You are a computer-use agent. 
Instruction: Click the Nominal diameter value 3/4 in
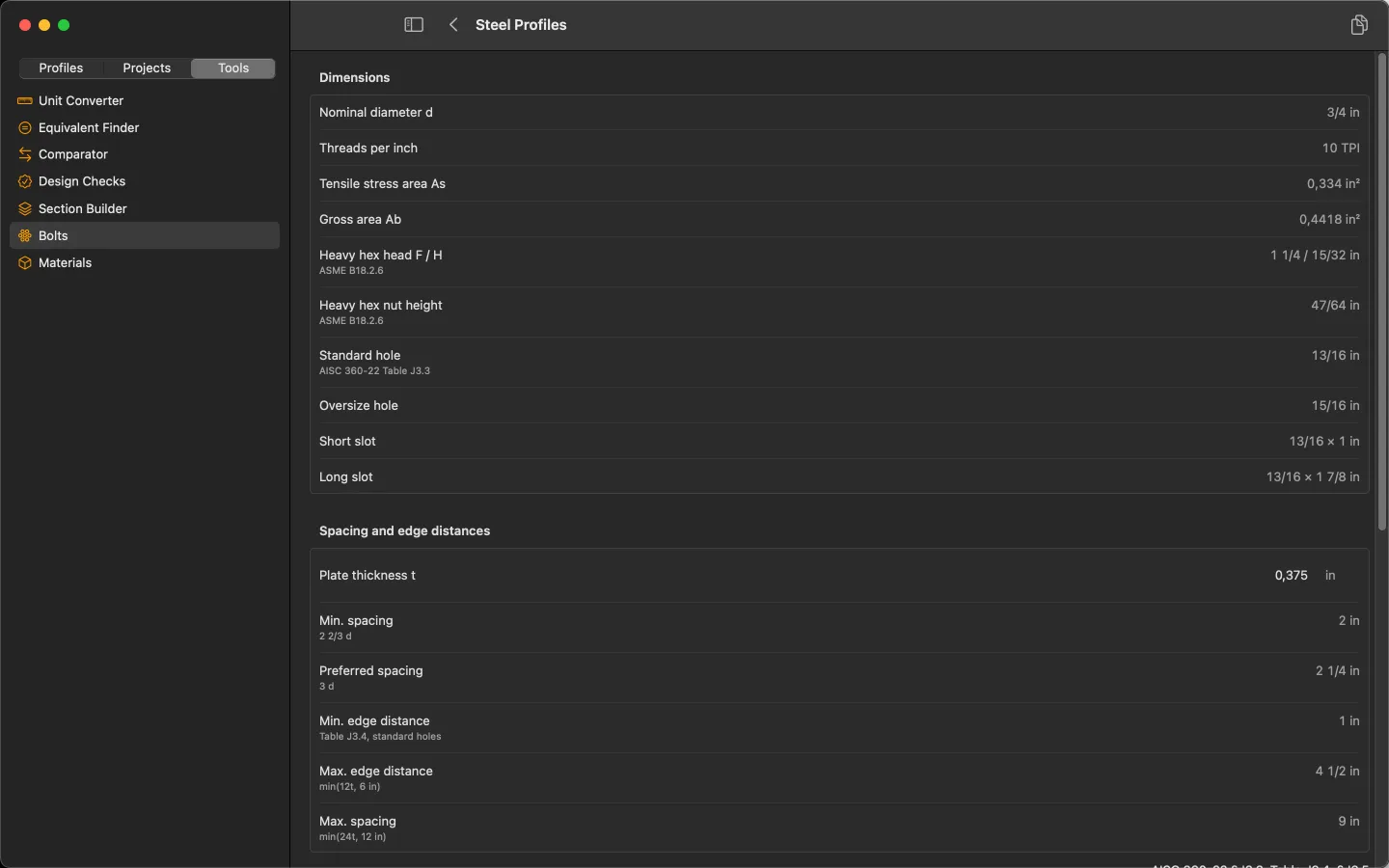coord(1343,113)
